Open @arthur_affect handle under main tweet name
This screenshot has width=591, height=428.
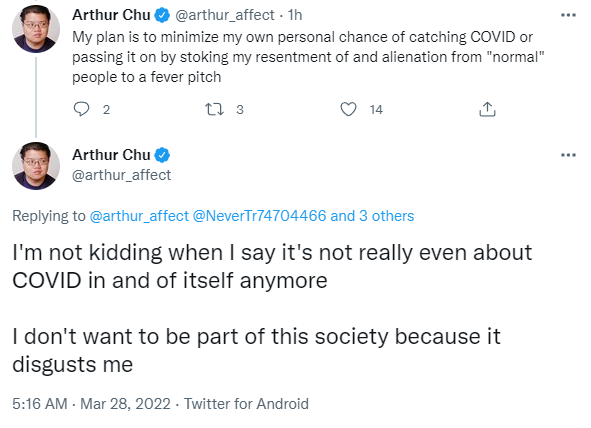tap(121, 175)
